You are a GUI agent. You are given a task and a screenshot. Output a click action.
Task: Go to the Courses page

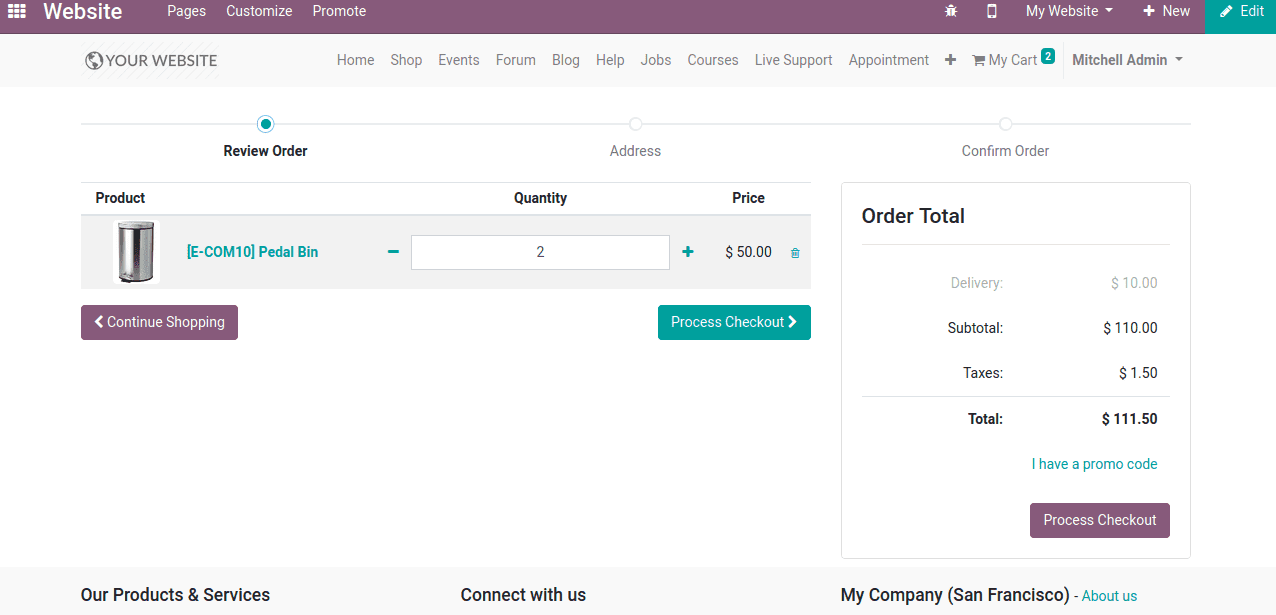point(712,60)
